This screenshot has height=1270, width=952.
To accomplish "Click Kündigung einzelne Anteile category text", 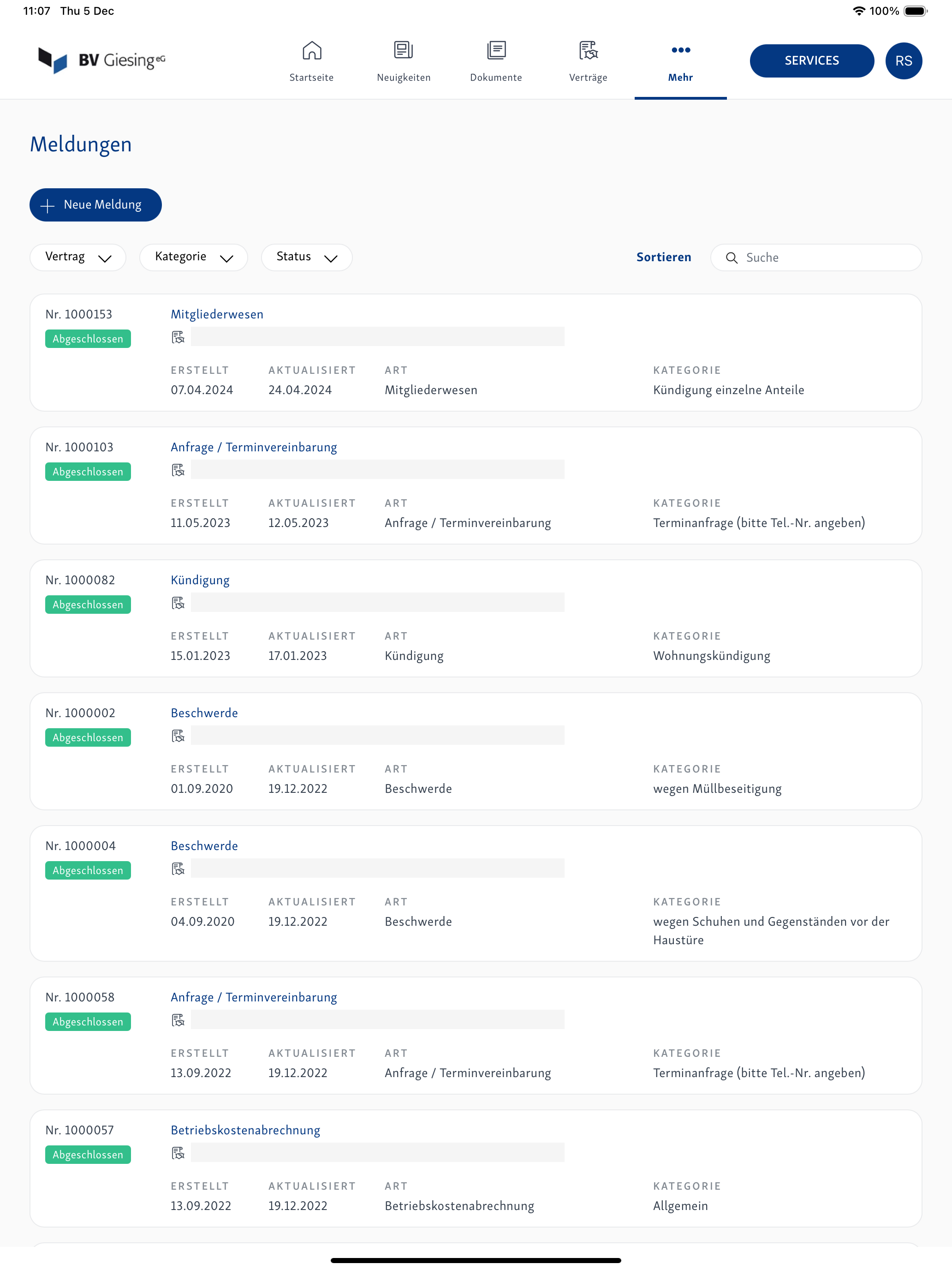I will coord(728,390).
